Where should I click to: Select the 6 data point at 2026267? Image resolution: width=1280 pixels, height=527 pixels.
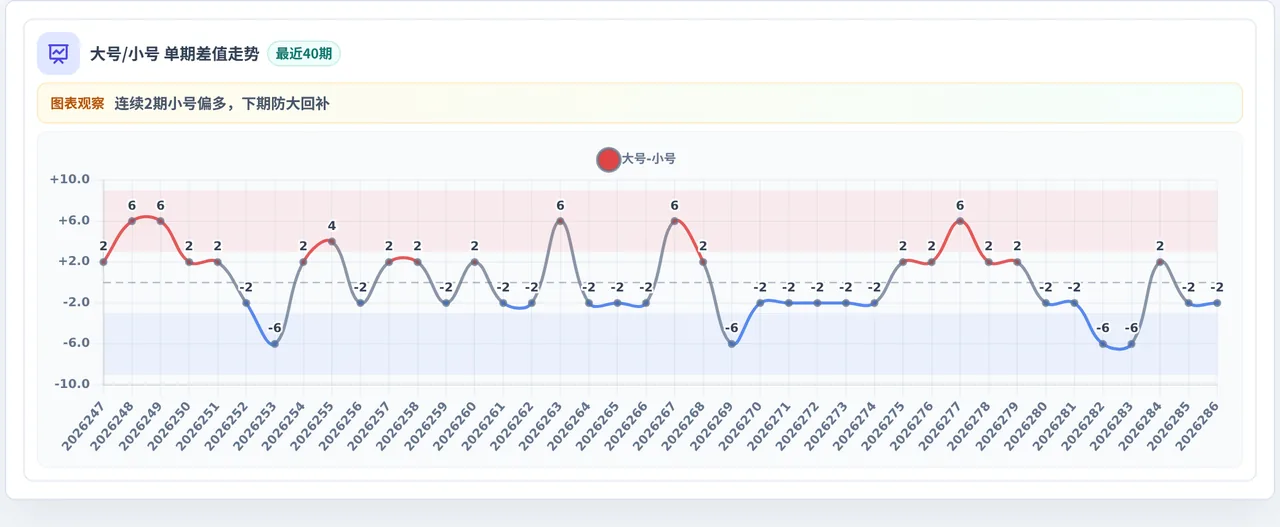tap(675, 221)
